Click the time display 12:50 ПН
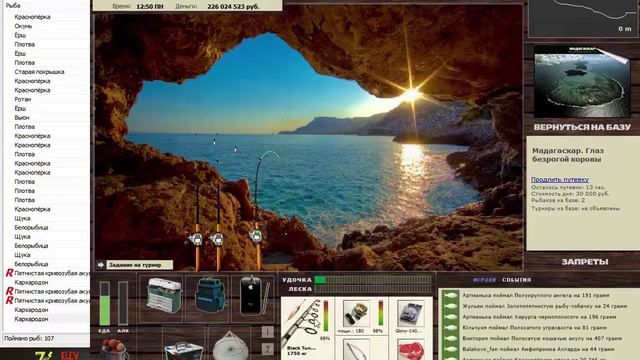 [x=150, y=7]
